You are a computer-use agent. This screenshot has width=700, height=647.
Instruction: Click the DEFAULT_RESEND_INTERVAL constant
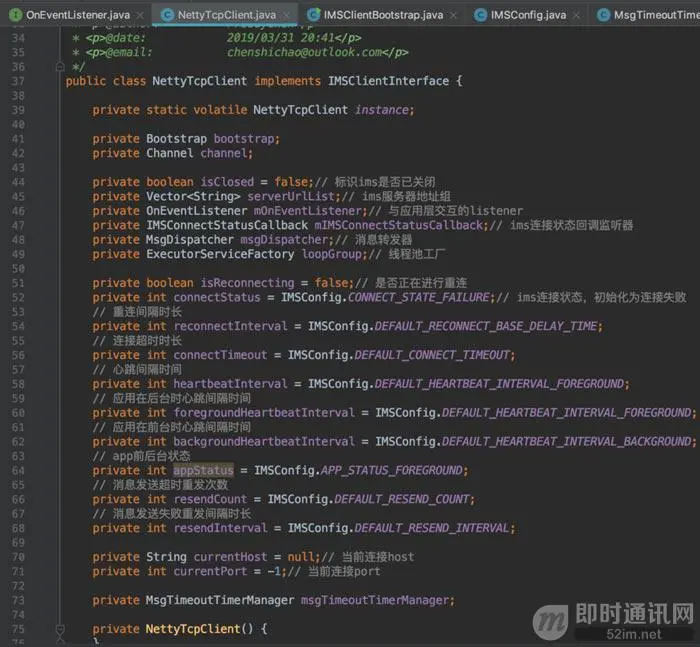coord(432,528)
